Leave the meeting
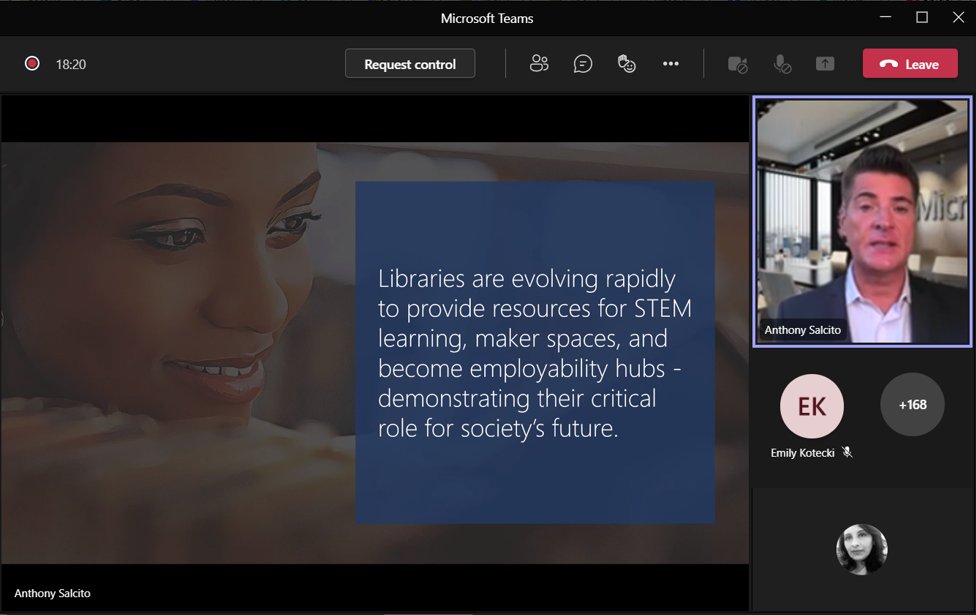 pyautogui.click(x=910, y=63)
